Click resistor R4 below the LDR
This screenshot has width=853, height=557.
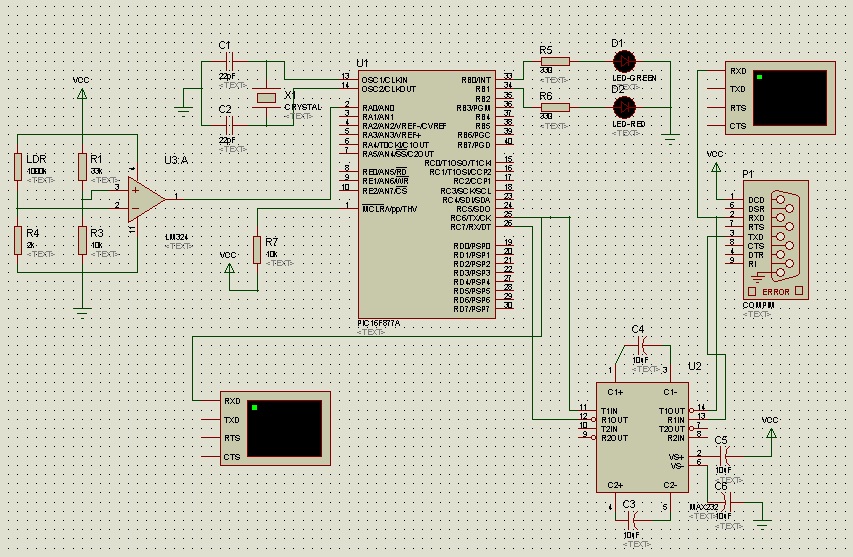coord(18,240)
